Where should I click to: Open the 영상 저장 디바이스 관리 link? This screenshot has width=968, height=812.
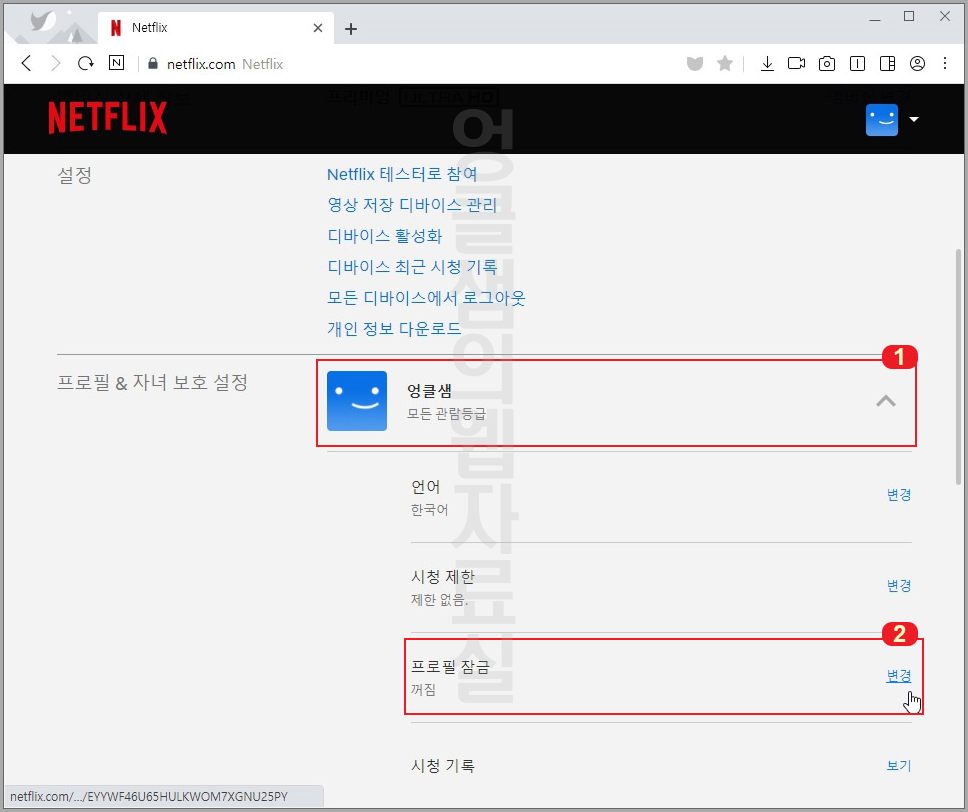(x=412, y=205)
